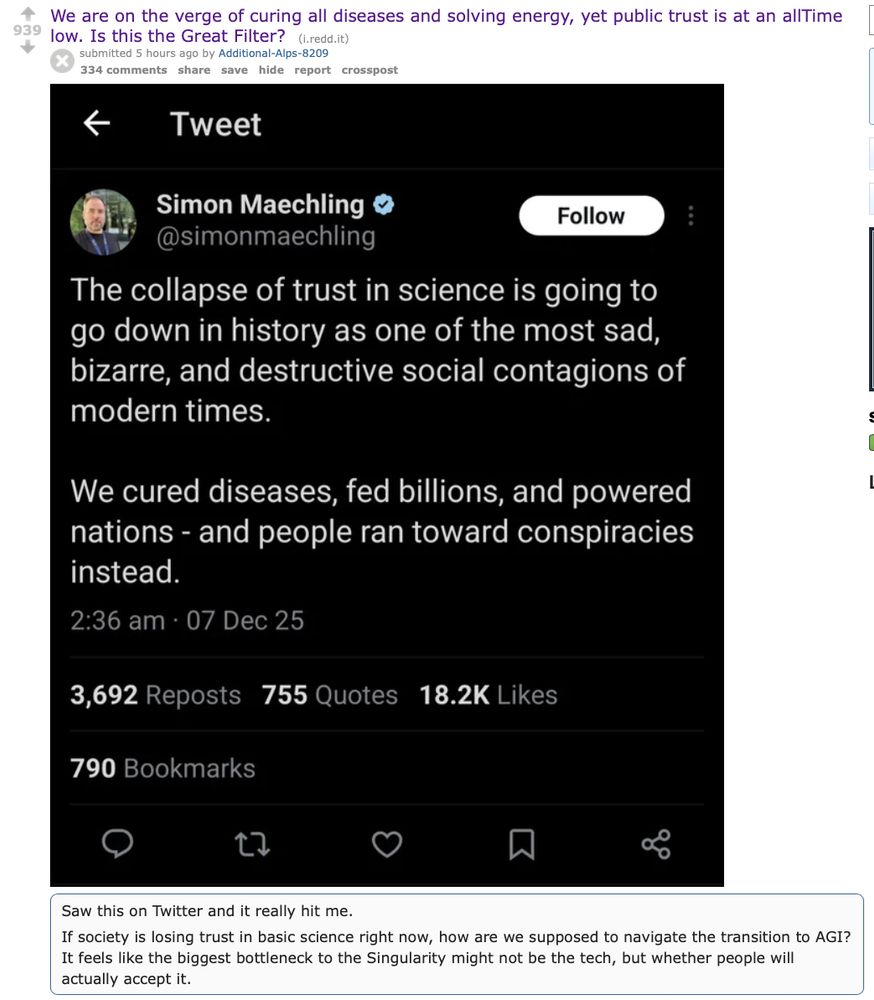This screenshot has height=1000, width=874.
Task: Upvote the Reddit post with the arrow
Action: click(x=27, y=11)
